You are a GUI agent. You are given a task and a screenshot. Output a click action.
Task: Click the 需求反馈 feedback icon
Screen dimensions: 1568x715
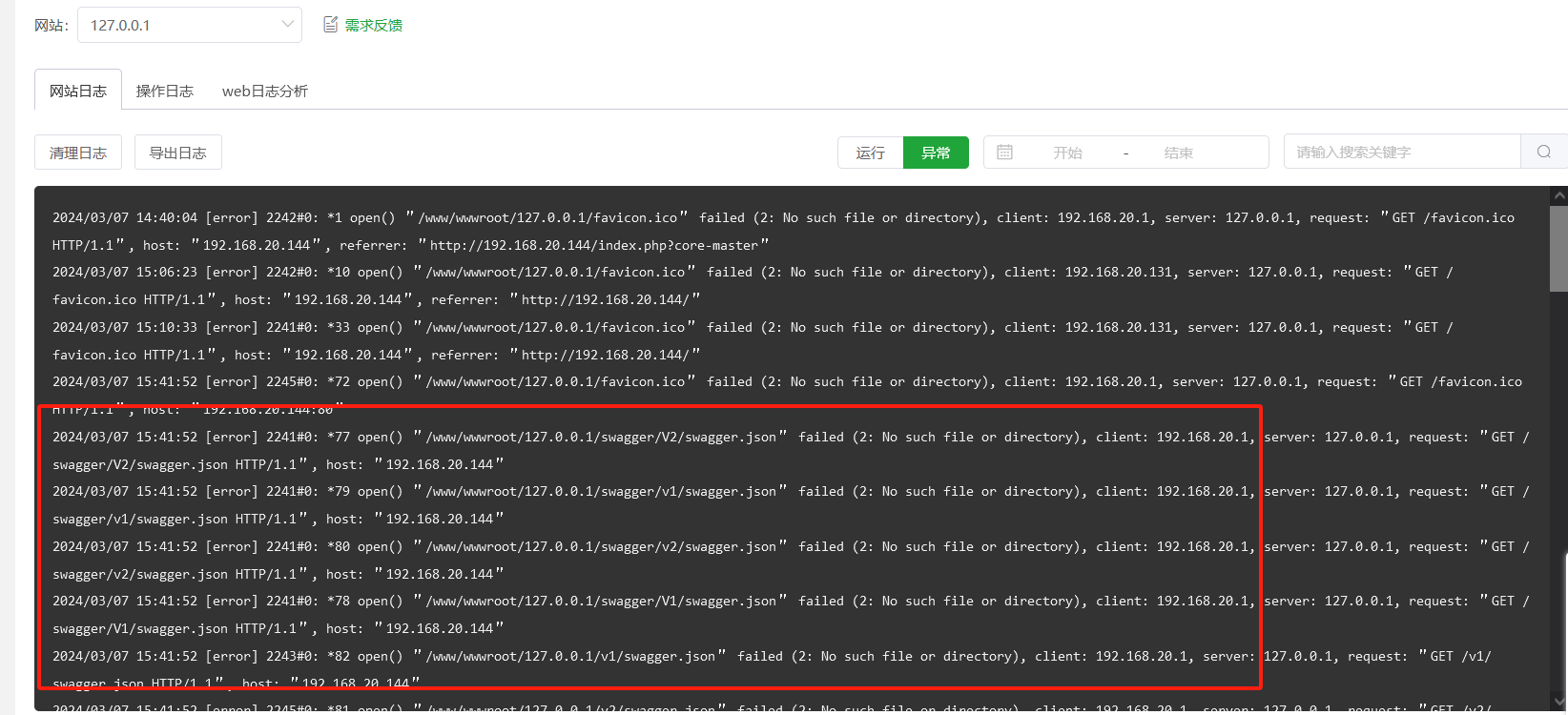(x=331, y=25)
